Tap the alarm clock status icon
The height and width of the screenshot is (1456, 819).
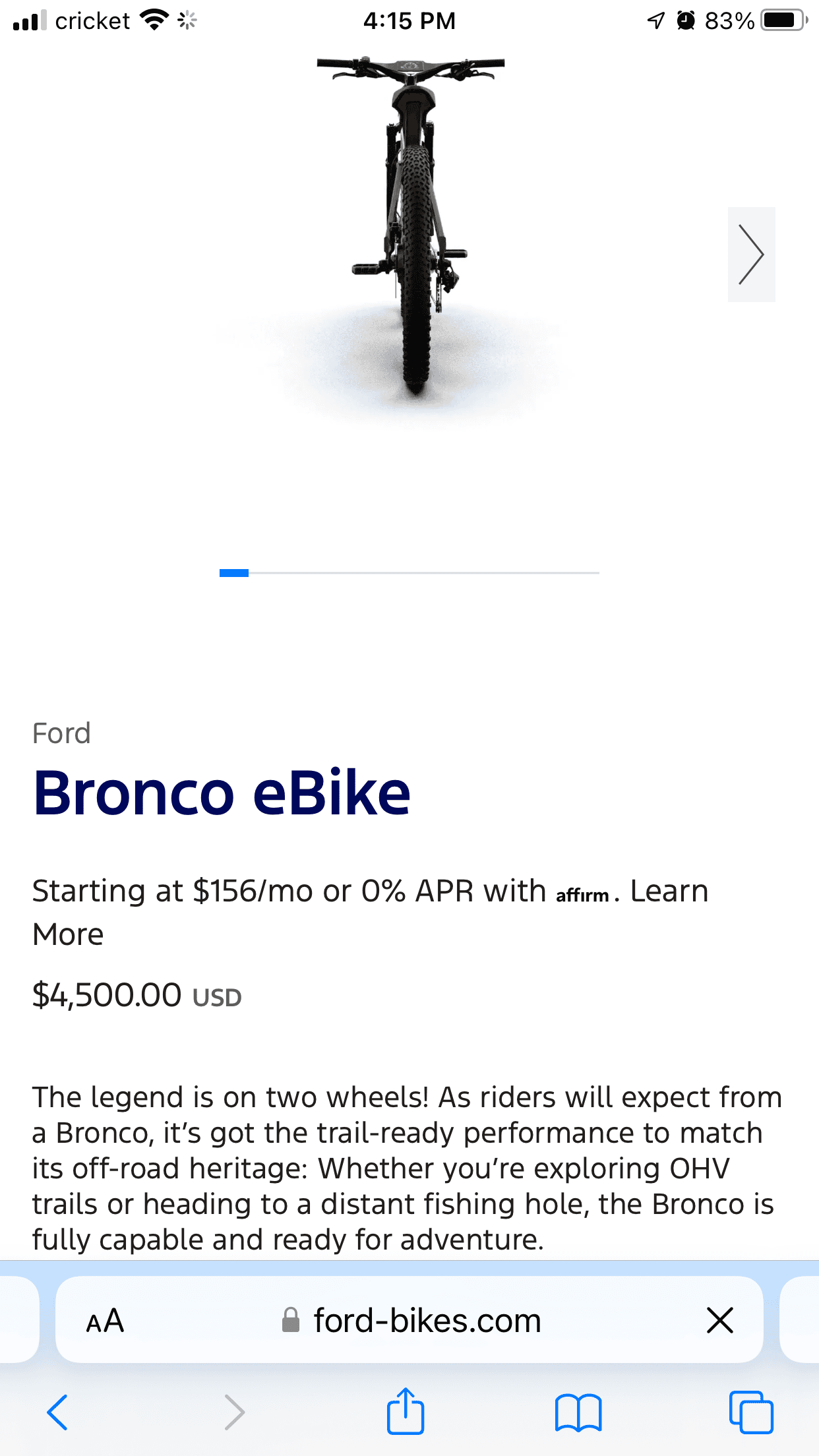coord(686,20)
